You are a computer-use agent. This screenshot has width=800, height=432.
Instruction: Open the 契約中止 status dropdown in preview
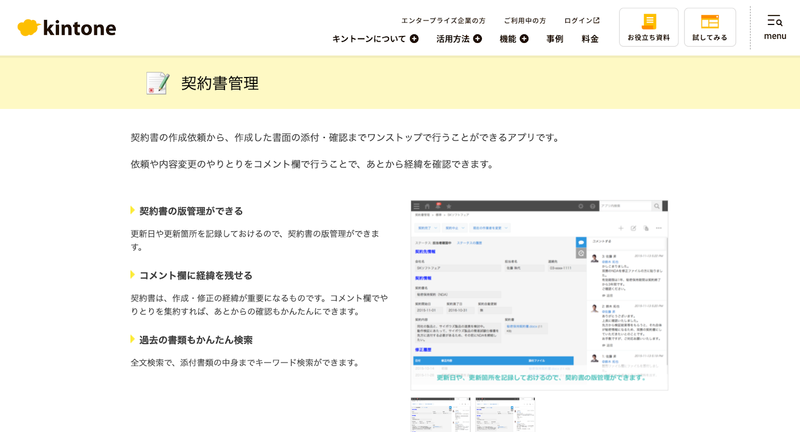click(x=455, y=228)
